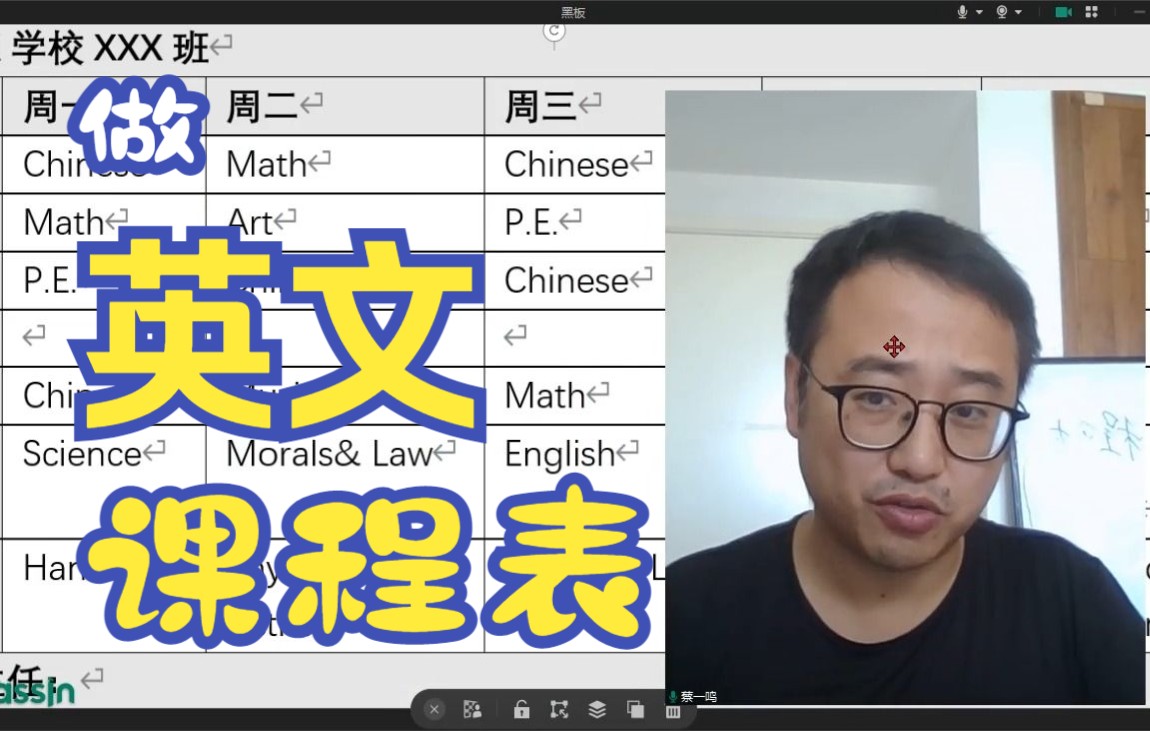Select the transform resize tool
This screenshot has height=731, width=1150.
click(x=559, y=709)
